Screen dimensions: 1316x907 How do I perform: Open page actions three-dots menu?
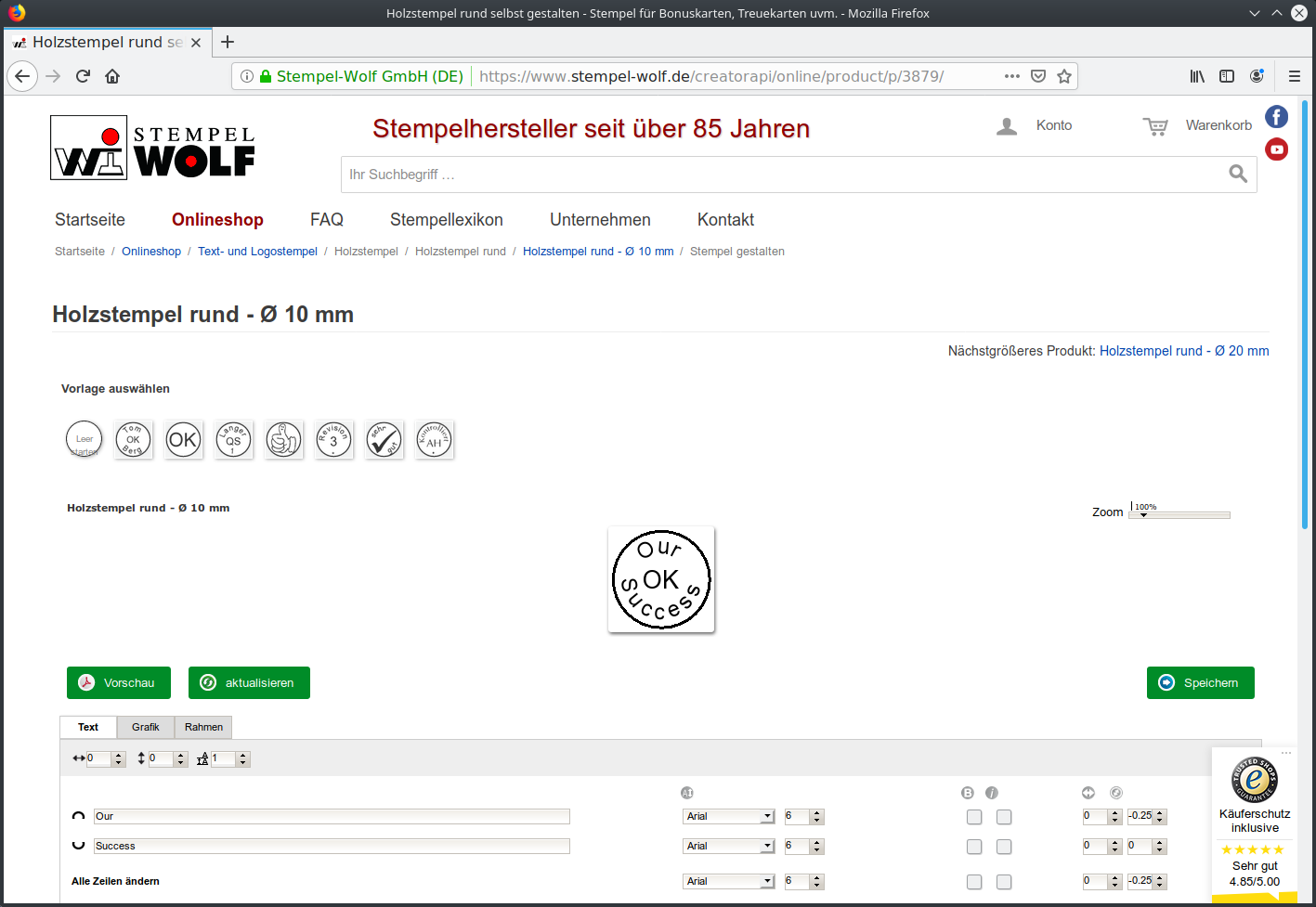[x=1012, y=76]
